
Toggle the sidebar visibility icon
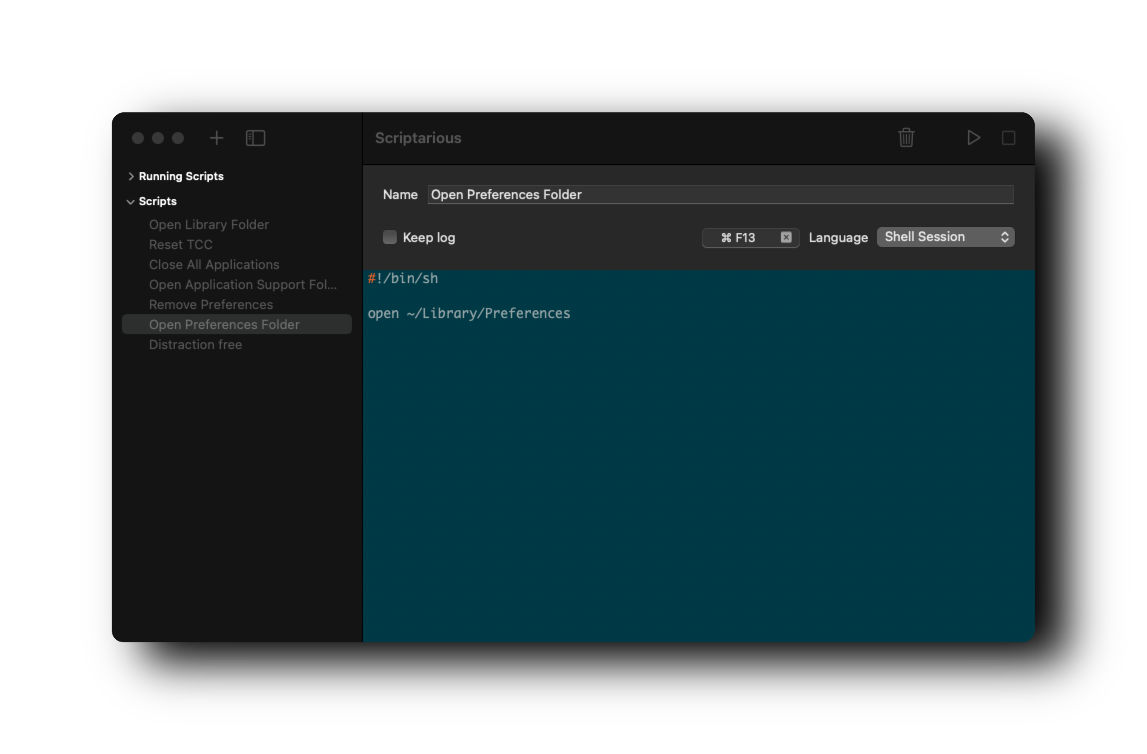coord(255,138)
